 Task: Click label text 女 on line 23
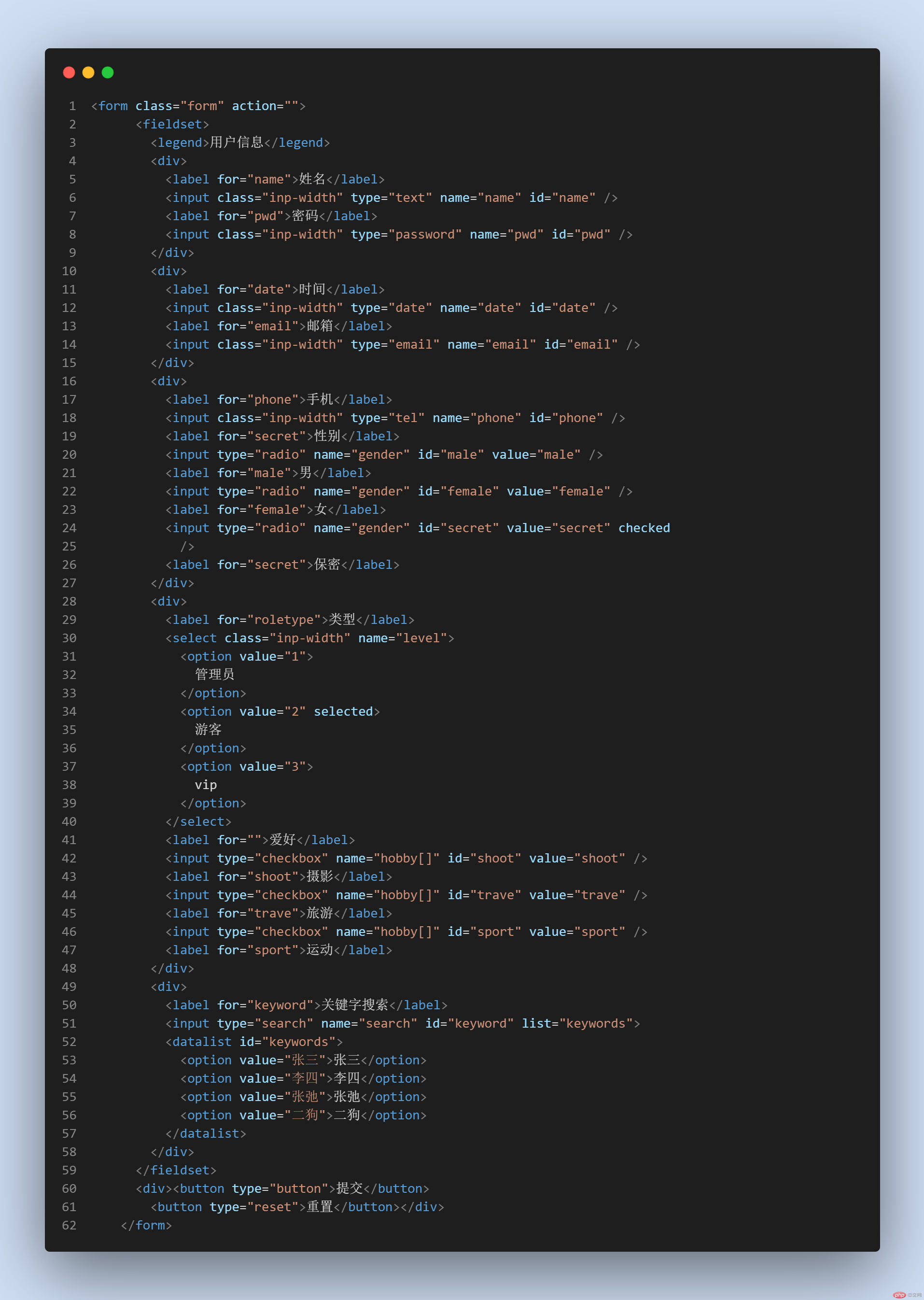point(321,509)
